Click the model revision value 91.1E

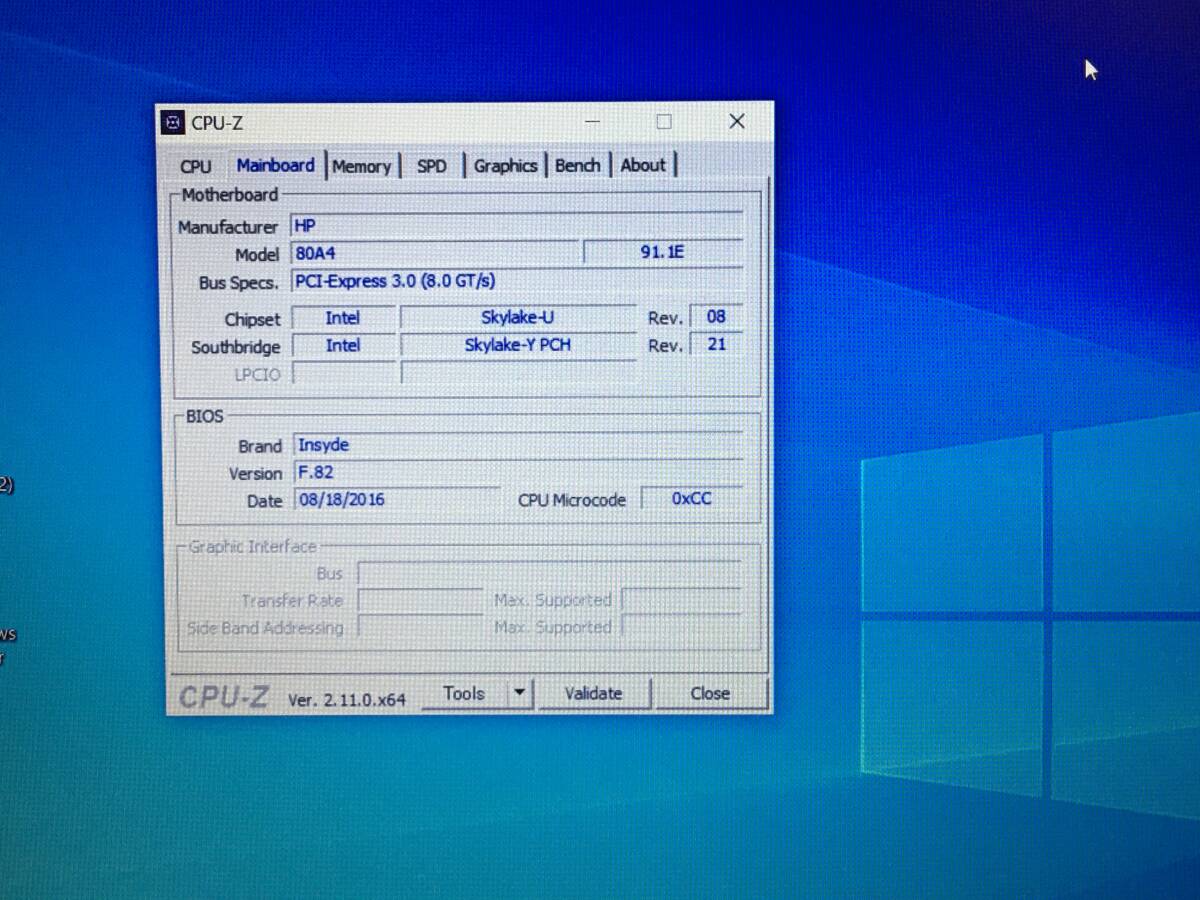(662, 253)
